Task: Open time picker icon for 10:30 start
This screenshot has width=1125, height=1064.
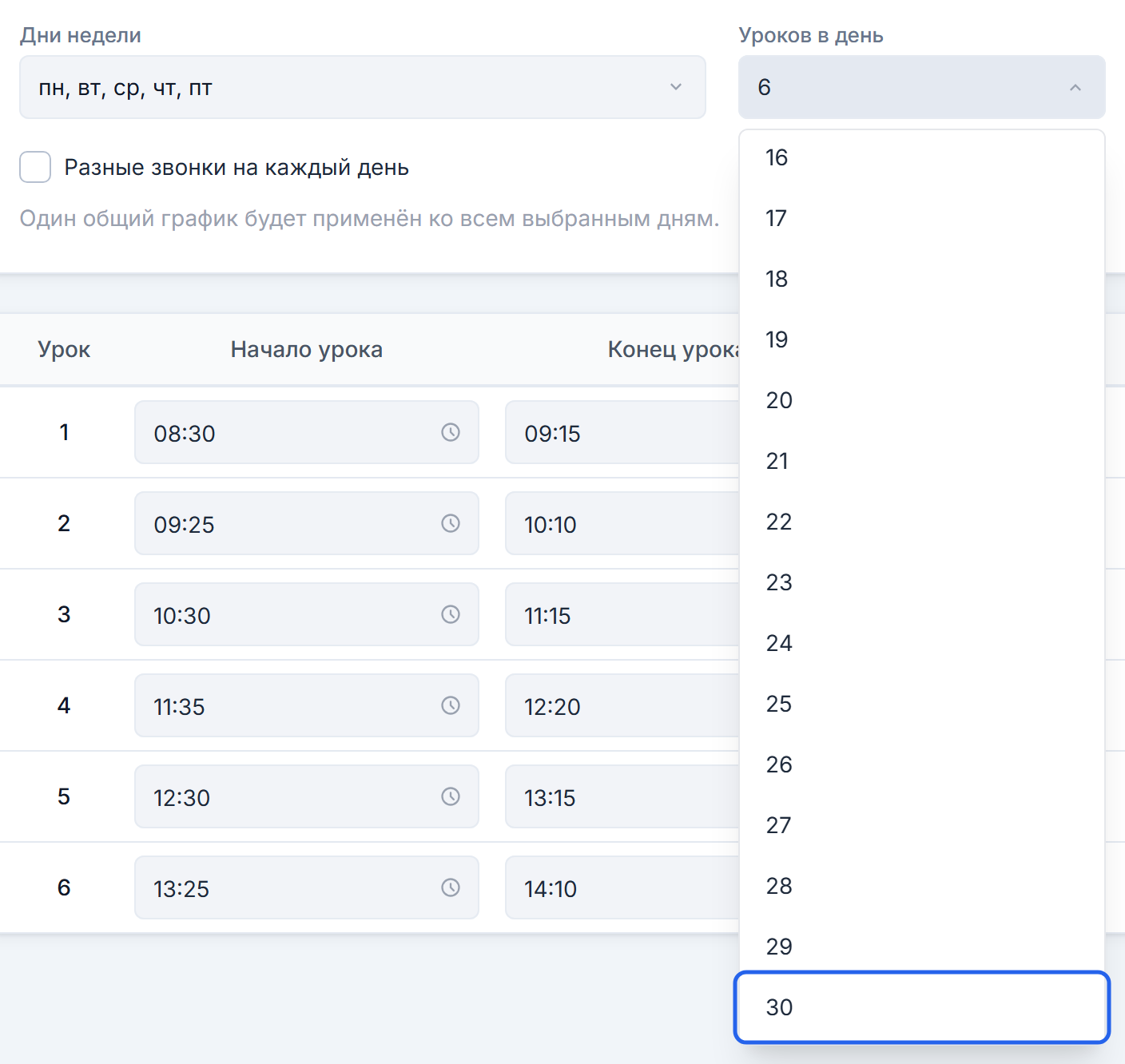Action: [451, 614]
